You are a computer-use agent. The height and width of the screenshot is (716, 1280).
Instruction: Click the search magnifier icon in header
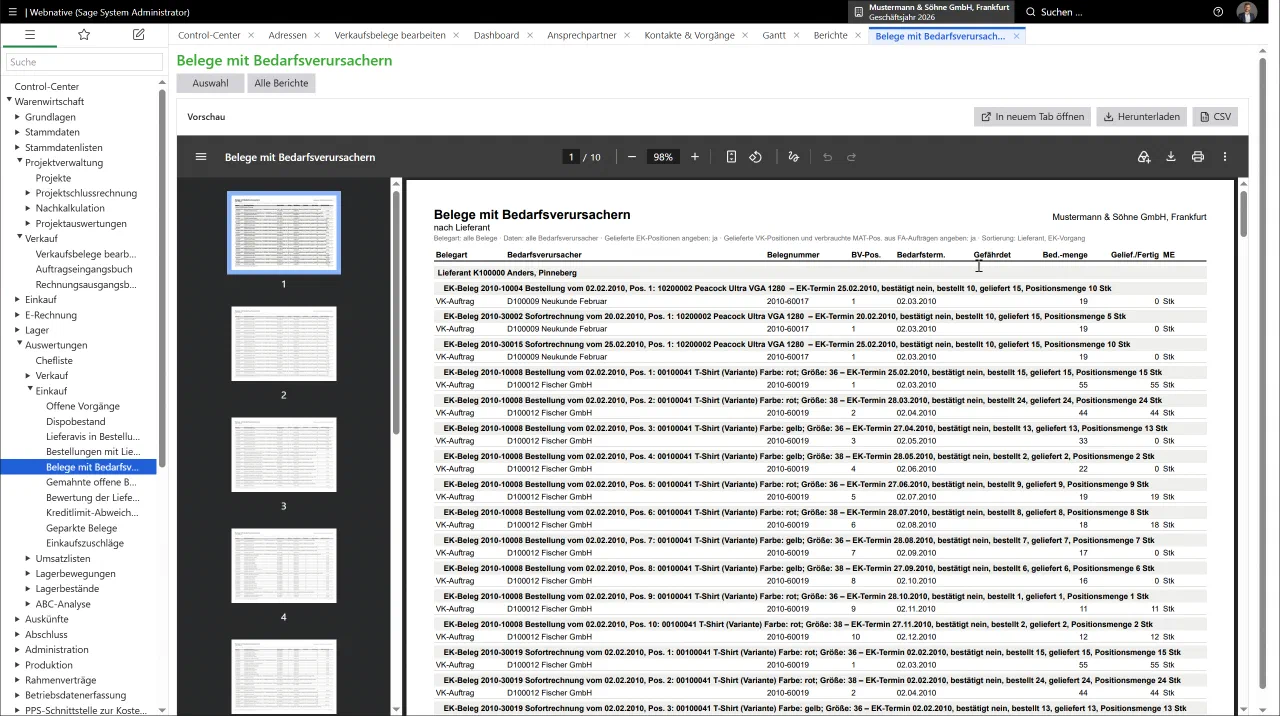click(x=1031, y=12)
